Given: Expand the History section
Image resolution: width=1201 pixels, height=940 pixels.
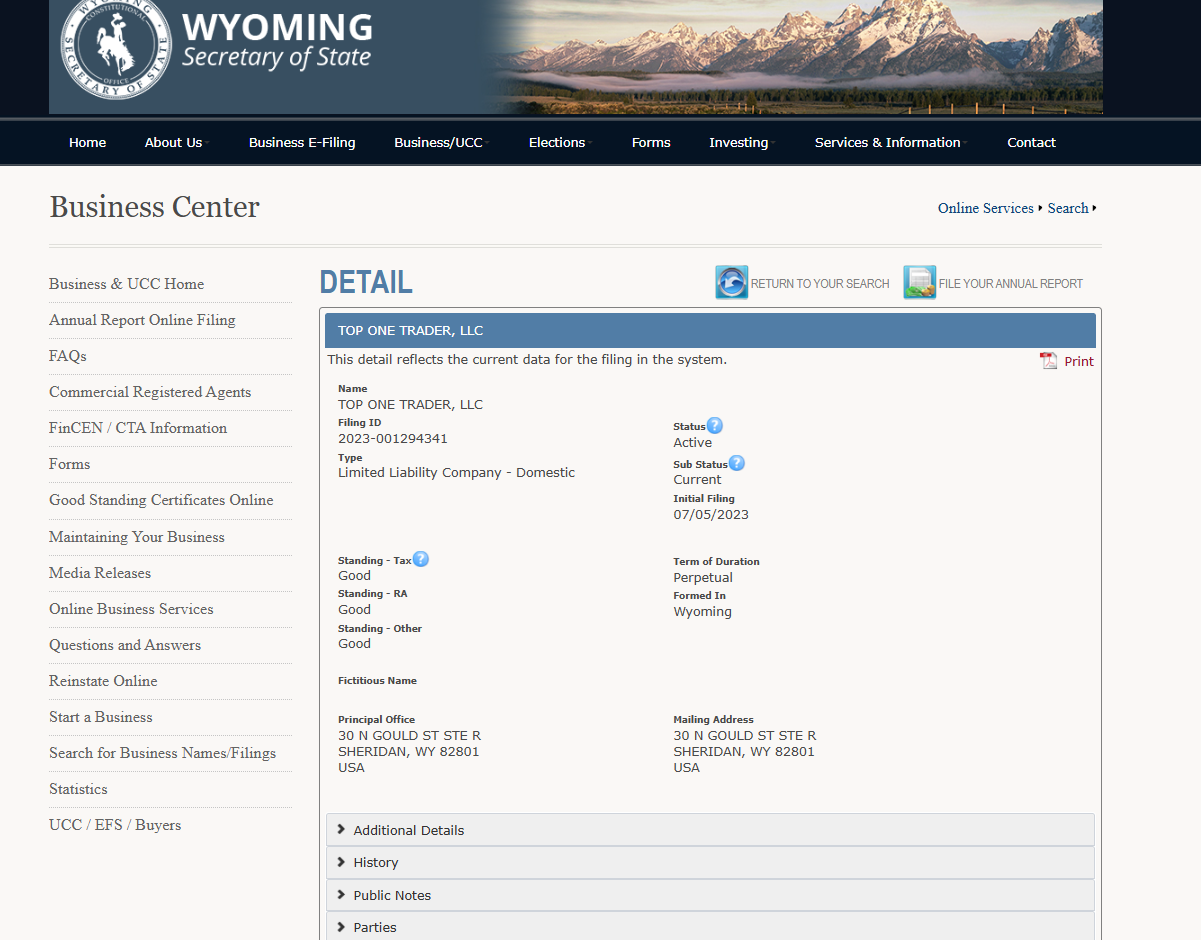Looking at the screenshot, I should coord(376,862).
